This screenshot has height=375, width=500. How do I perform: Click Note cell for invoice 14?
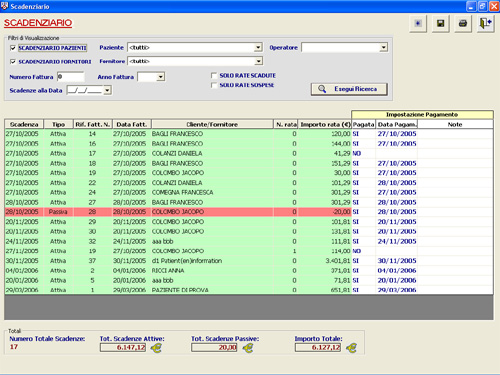pyautogui.click(x=455, y=134)
